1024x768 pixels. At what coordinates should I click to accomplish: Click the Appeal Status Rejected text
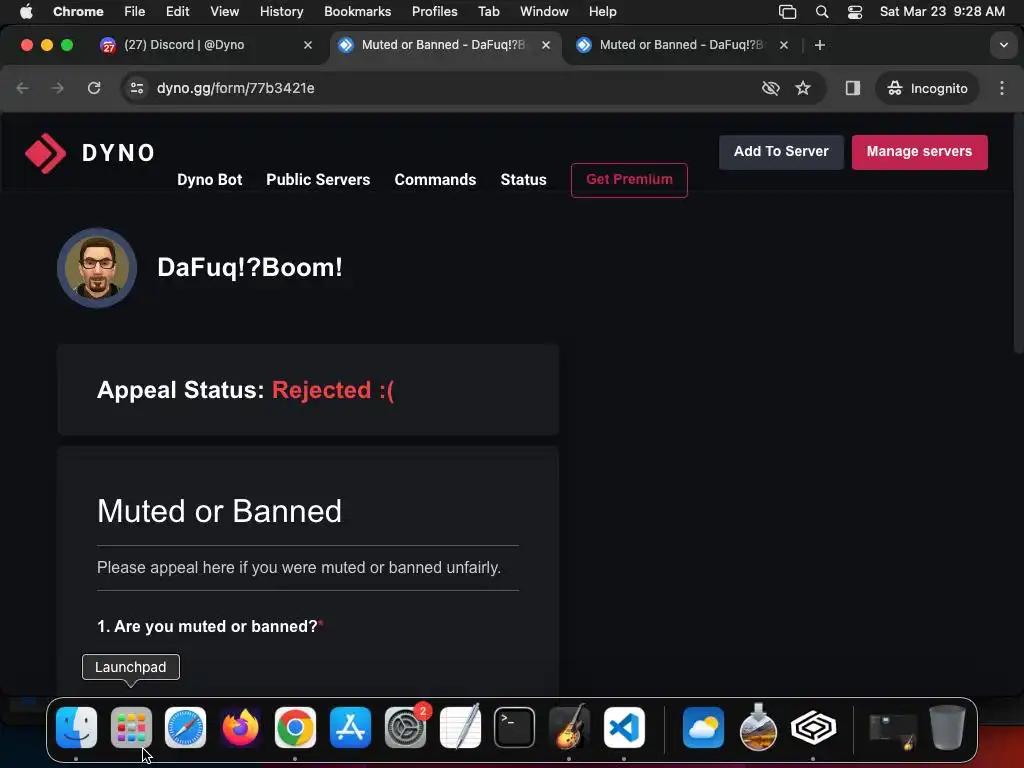246,390
